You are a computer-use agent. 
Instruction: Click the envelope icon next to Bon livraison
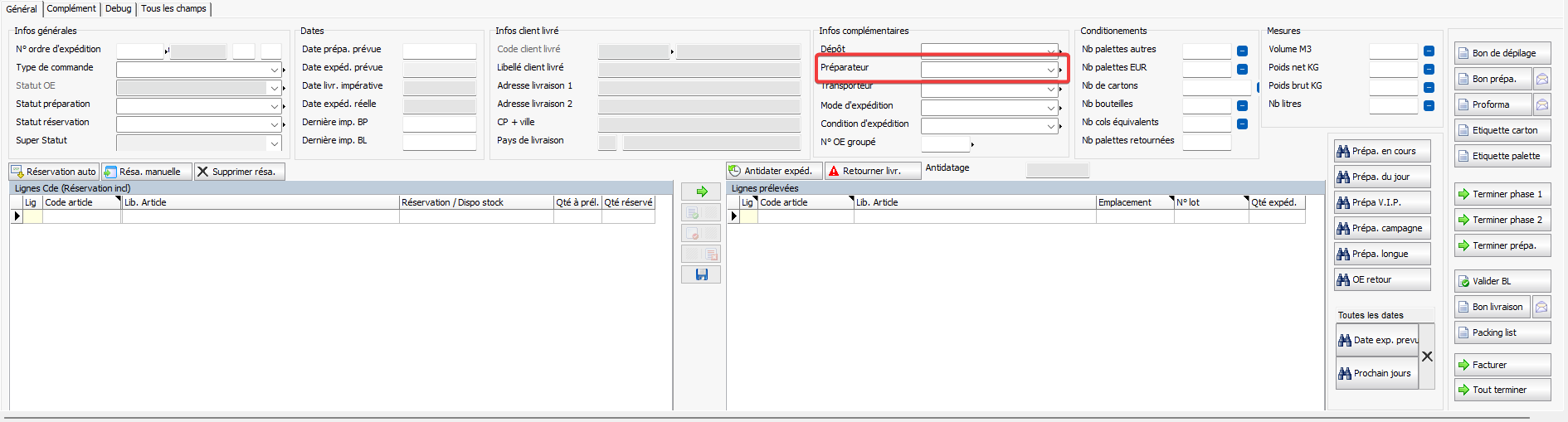(1541, 308)
